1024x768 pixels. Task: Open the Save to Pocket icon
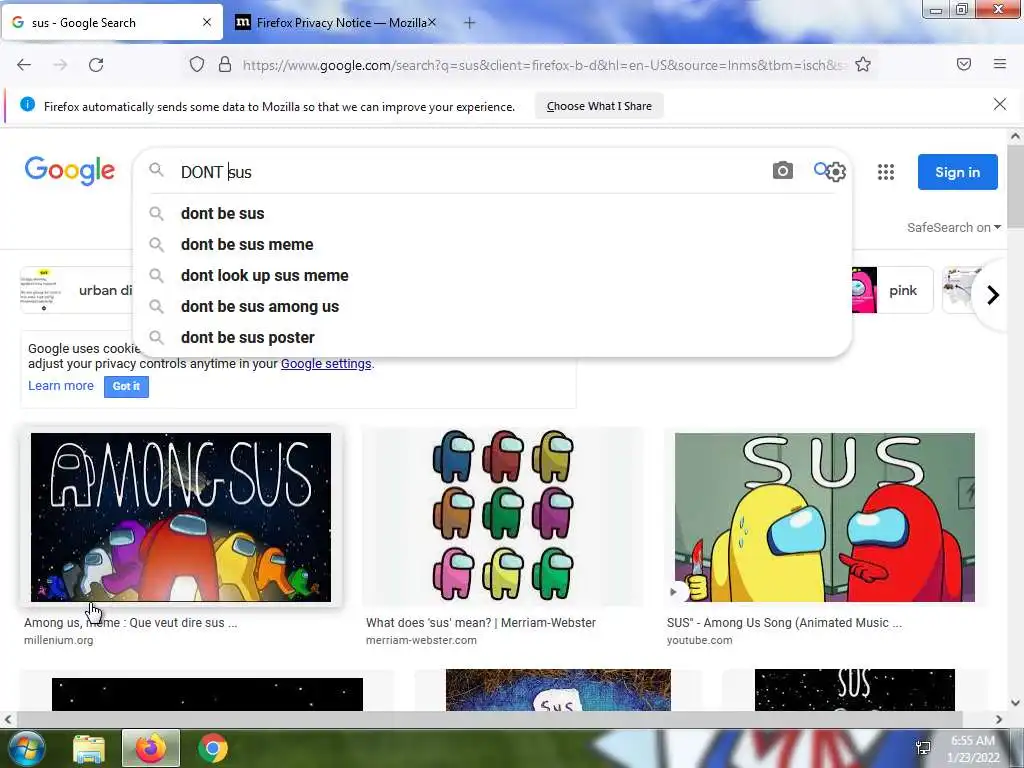[x=964, y=64]
